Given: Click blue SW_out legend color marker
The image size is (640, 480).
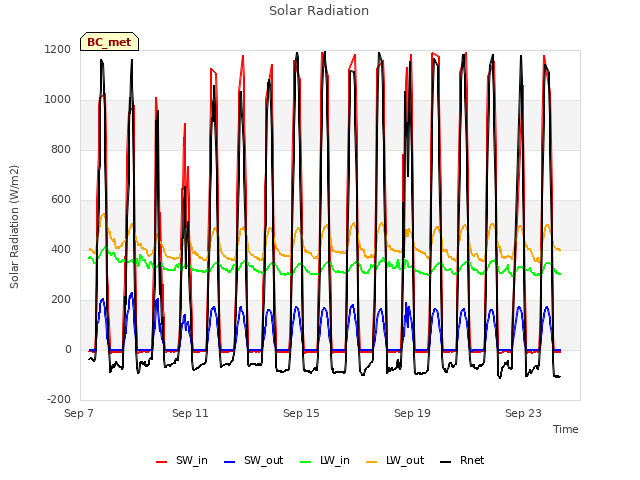Looking at the screenshot, I should pos(230,462).
